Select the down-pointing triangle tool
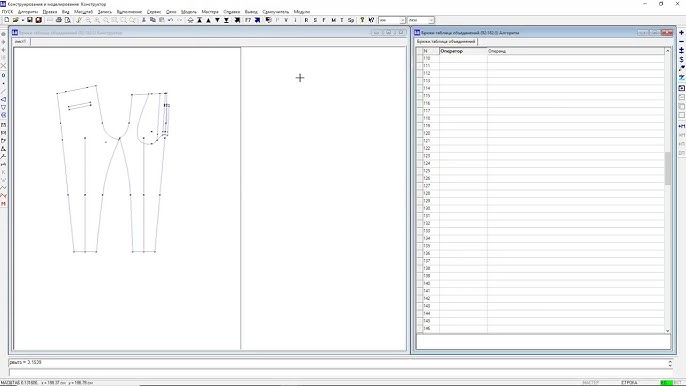Image resolution: width=686 pixels, height=386 pixels. pos(4,107)
